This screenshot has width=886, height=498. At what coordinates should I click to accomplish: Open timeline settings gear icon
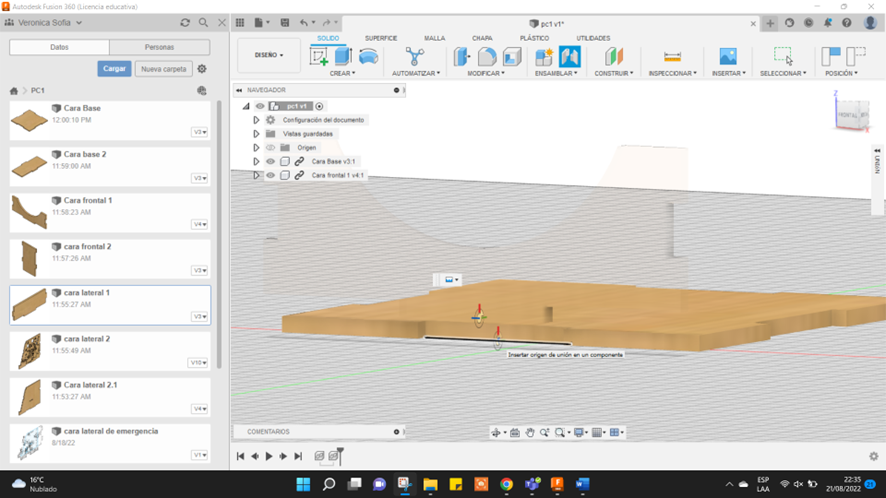click(x=874, y=456)
